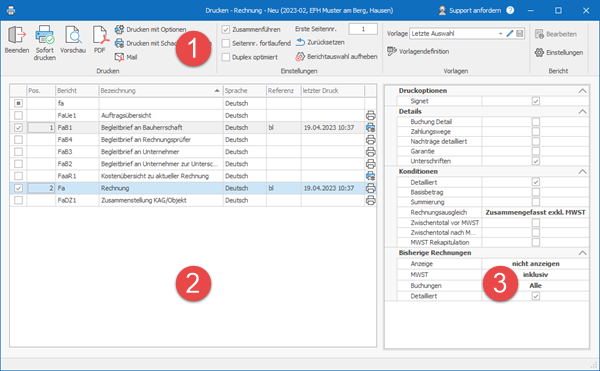The height and width of the screenshot is (371, 600).
Task: Click Erste Seitennr. input field
Action: (x=363, y=29)
